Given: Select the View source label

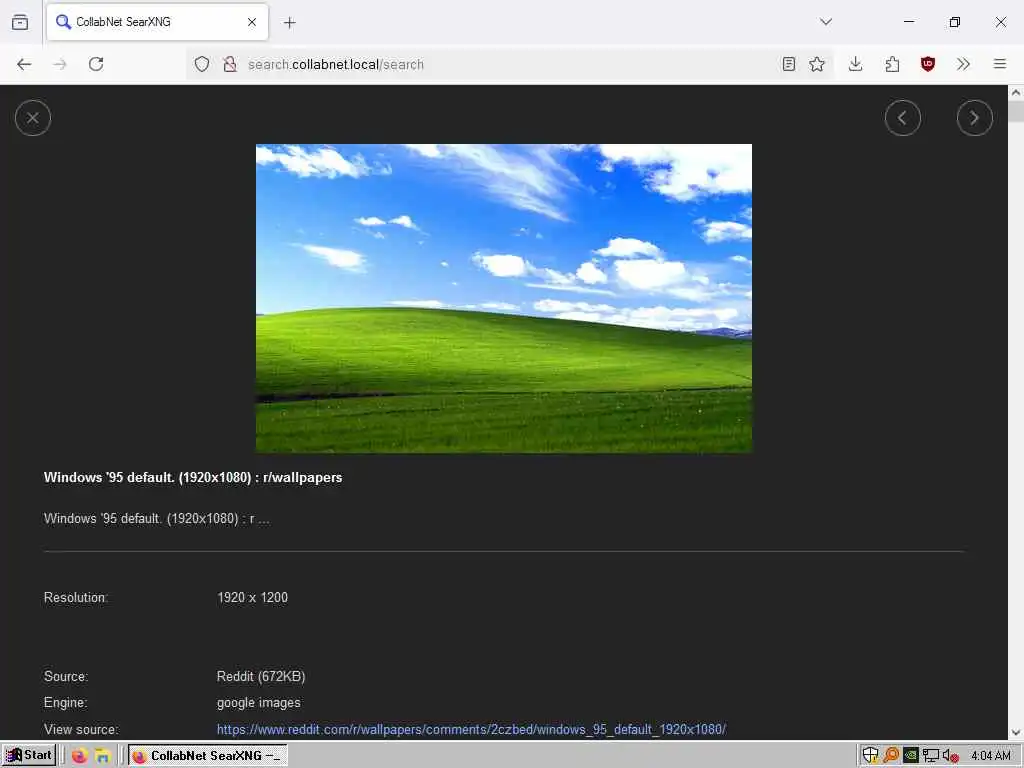Looking at the screenshot, I should pyautogui.click(x=82, y=729).
